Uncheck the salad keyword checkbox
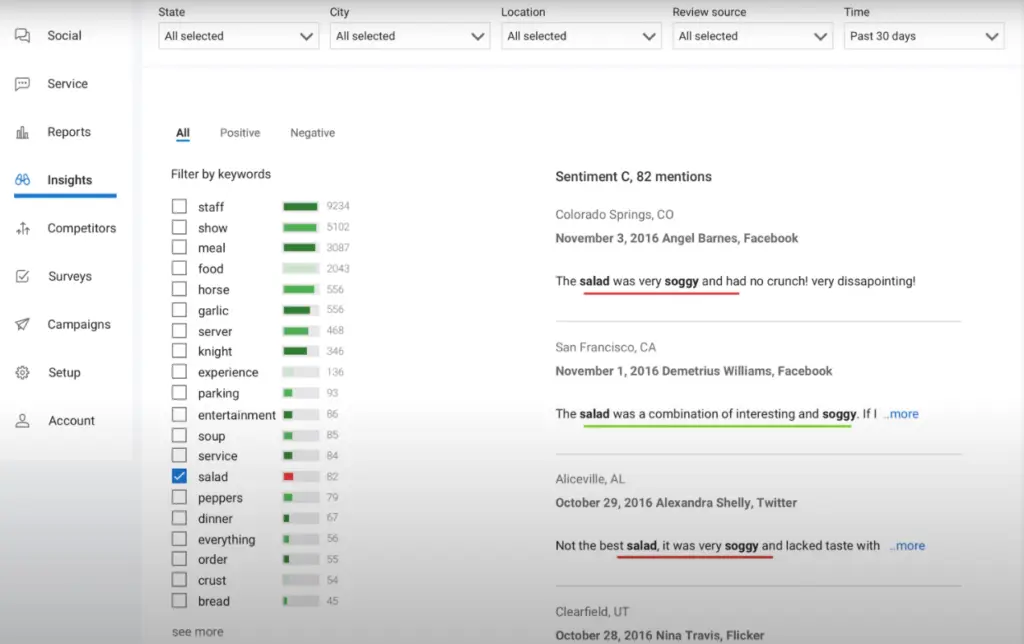 tap(179, 477)
